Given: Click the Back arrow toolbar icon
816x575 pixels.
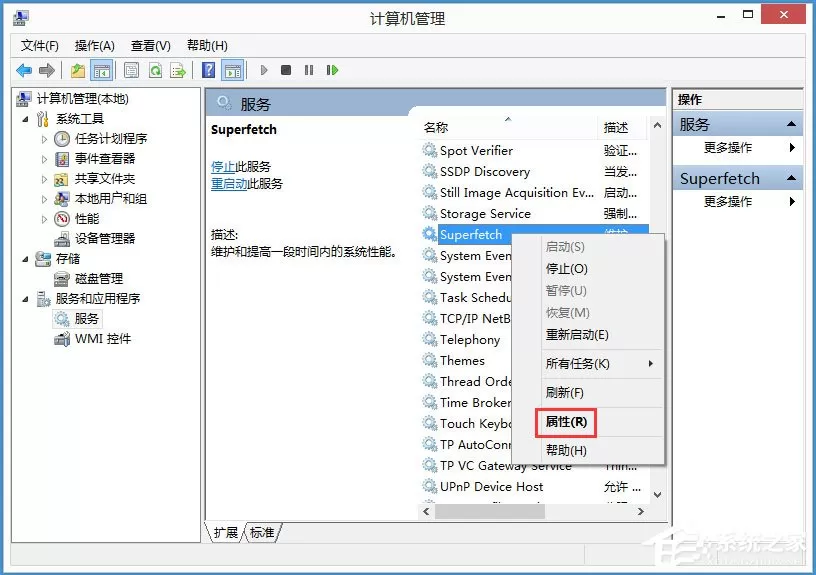Looking at the screenshot, I should pos(24,70).
